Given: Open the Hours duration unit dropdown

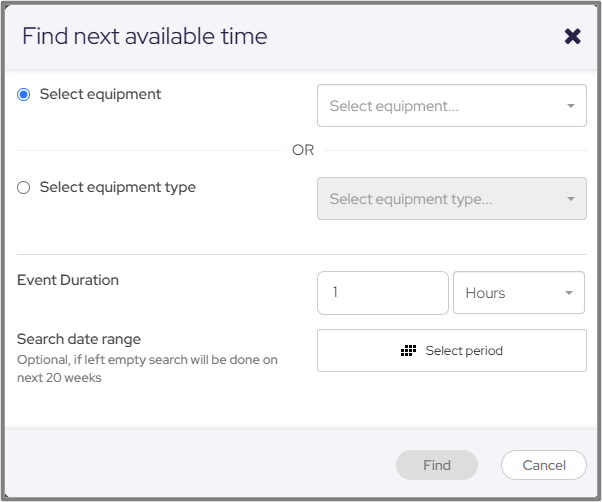Looking at the screenshot, I should [x=510, y=293].
